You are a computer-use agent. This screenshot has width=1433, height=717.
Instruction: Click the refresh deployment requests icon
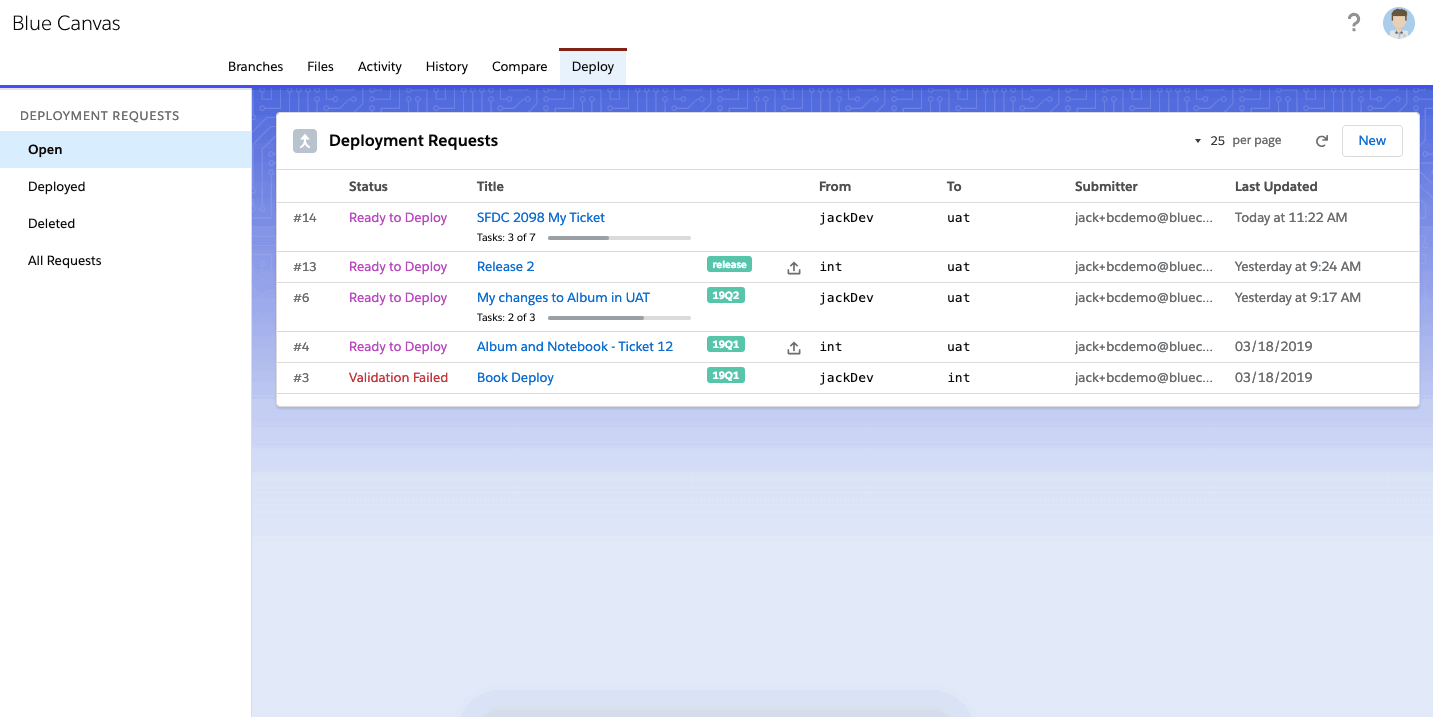(x=1321, y=141)
